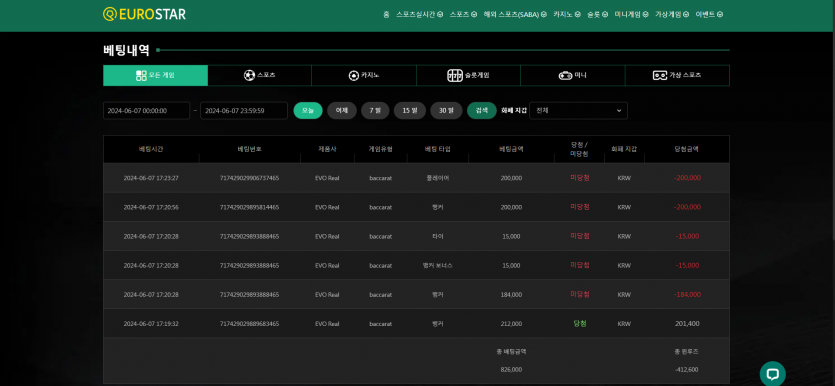Select bet time 2024-06-07 17:20:56

(x=151, y=207)
